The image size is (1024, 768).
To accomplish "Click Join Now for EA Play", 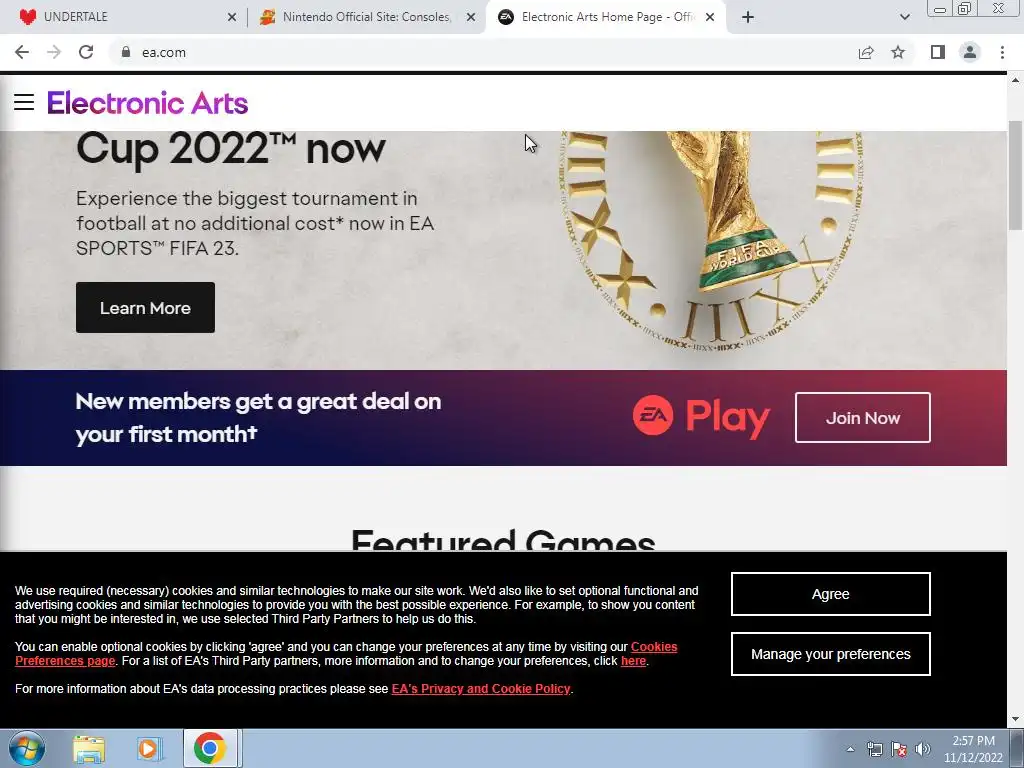I will pos(863,417).
